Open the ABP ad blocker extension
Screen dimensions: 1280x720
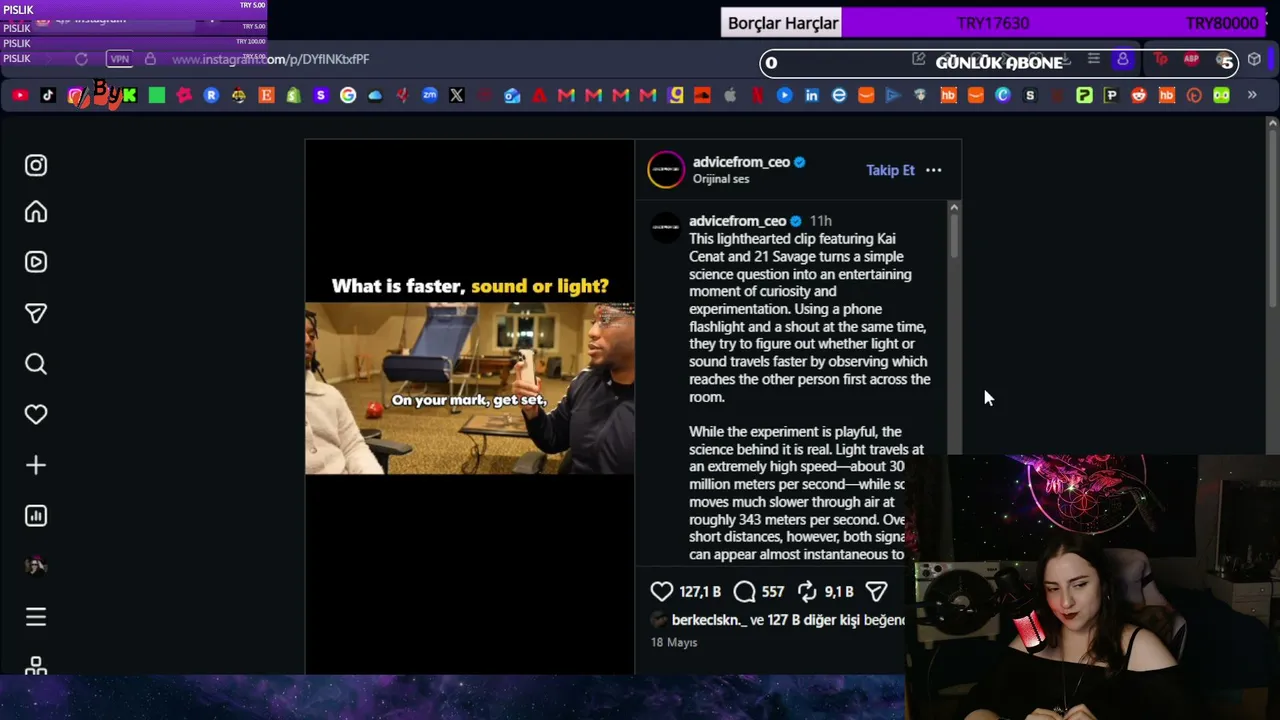(x=1191, y=60)
